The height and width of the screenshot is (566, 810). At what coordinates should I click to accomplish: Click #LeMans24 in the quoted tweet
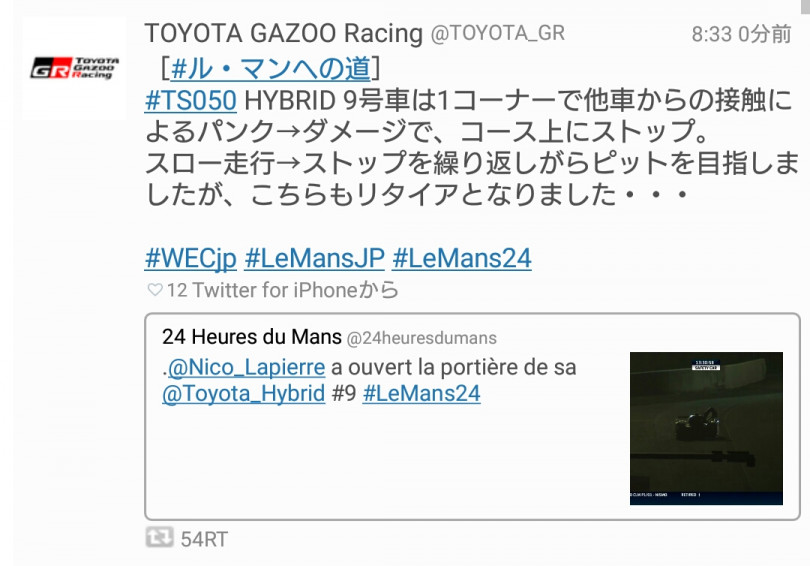coord(422,394)
